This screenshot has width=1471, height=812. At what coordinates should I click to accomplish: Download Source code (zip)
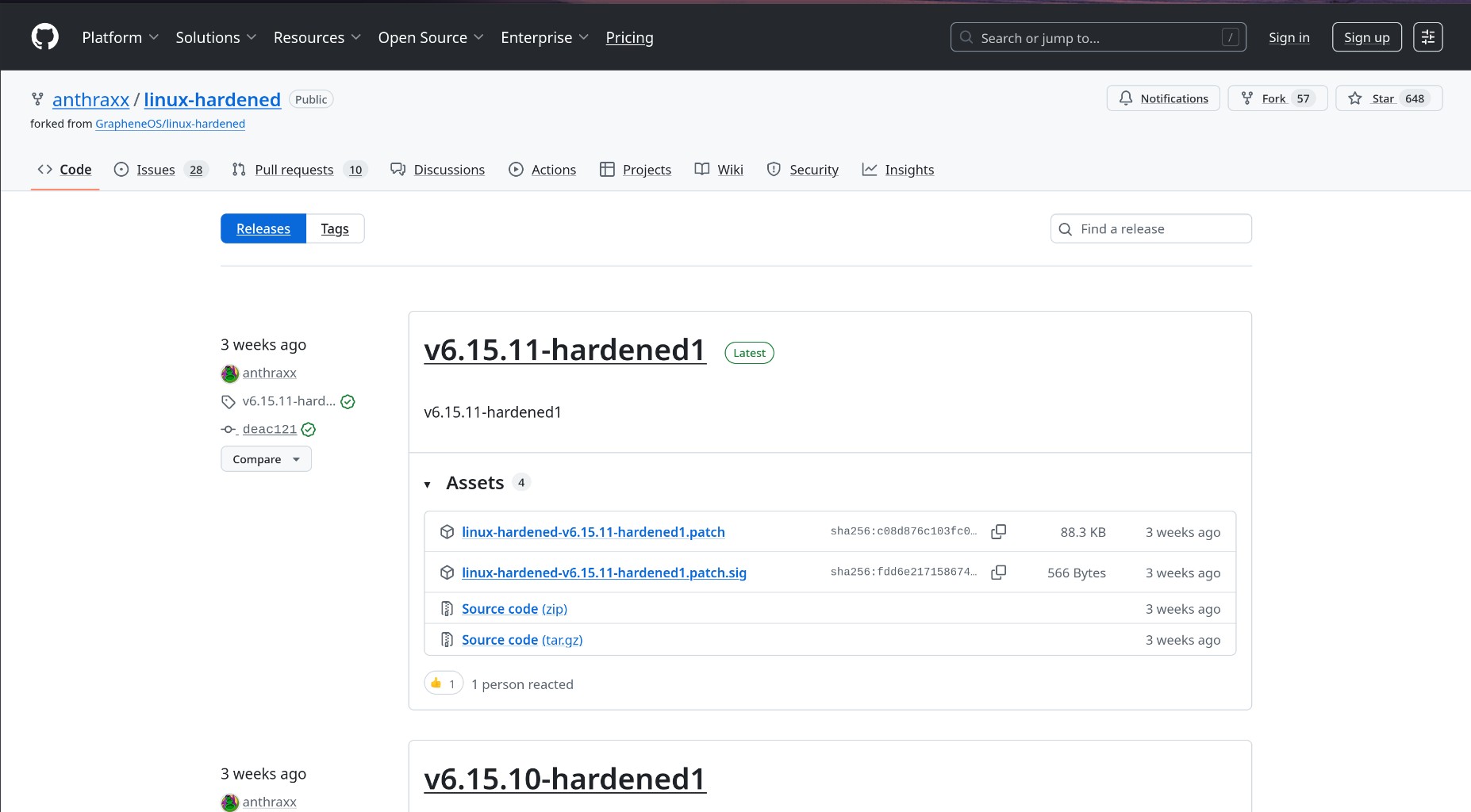514,609
